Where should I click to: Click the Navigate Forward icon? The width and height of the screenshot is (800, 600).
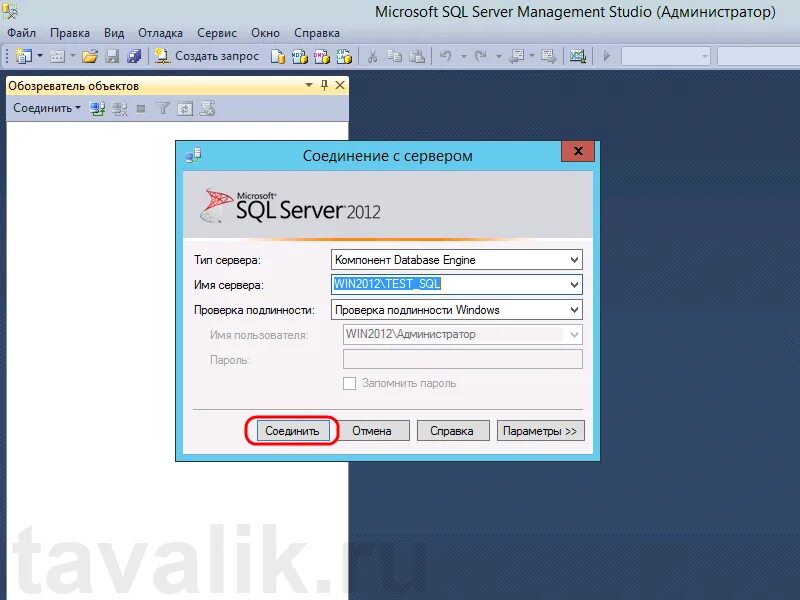548,56
